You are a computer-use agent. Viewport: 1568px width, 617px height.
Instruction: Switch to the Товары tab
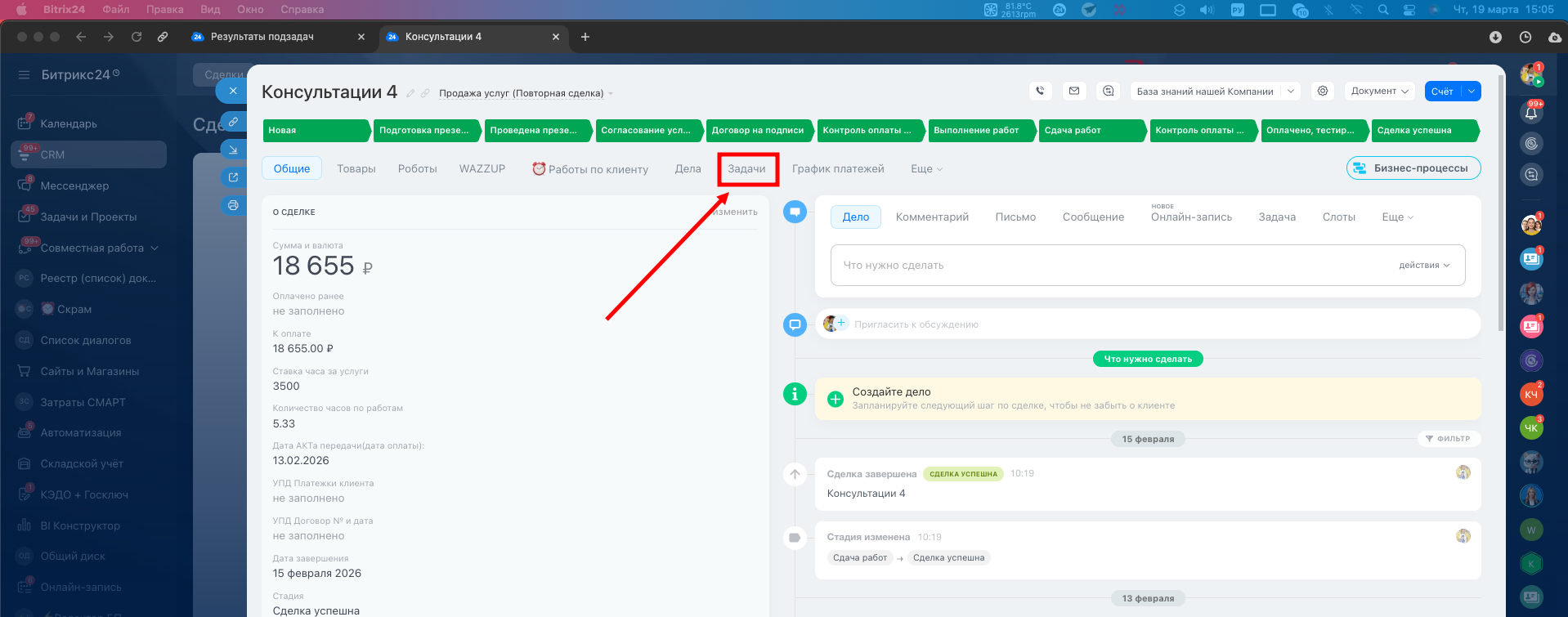click(x=356, y=169)
